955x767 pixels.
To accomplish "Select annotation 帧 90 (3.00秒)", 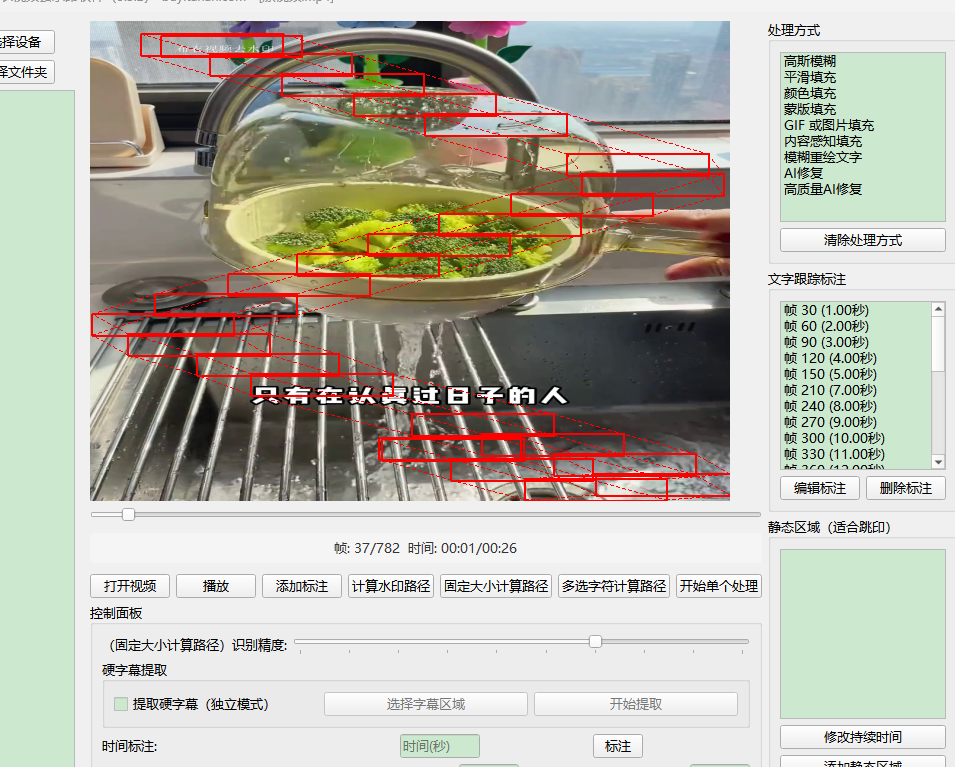I will click(826, 342).
